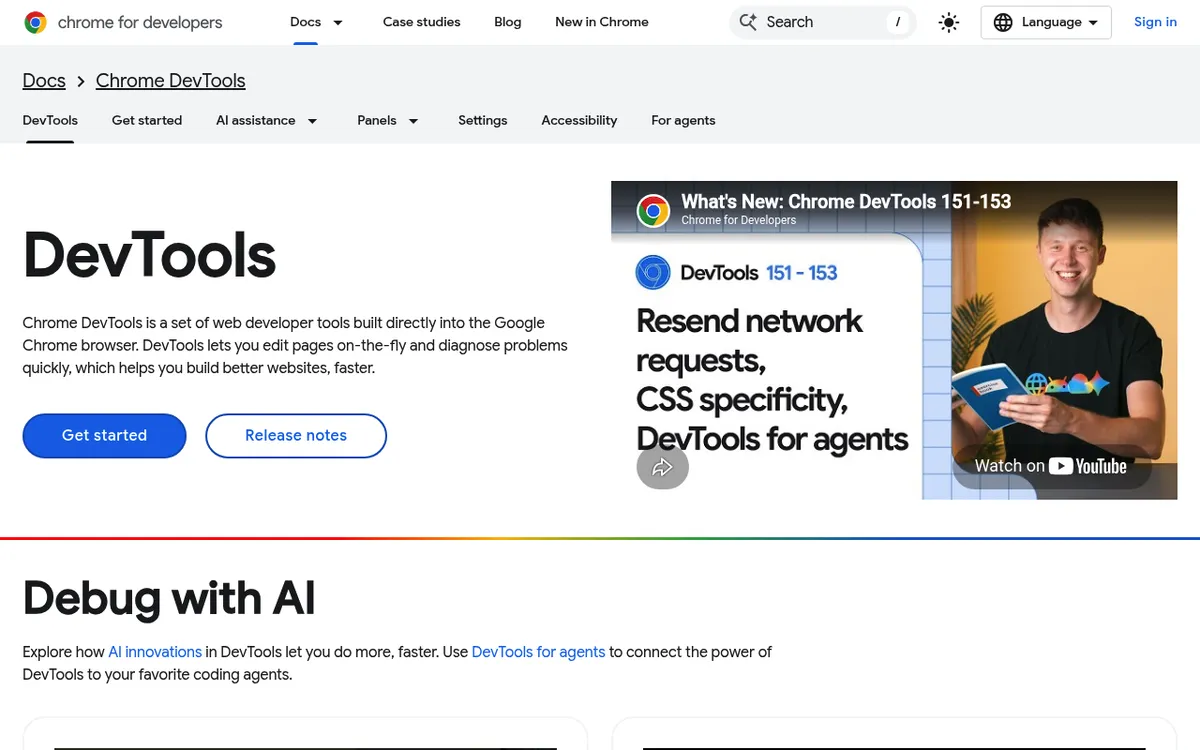Image resolution: width=1200 pixels, height=750 pixels.
Task: Click the YouTube logo on the video
Action: [1088, 466]
